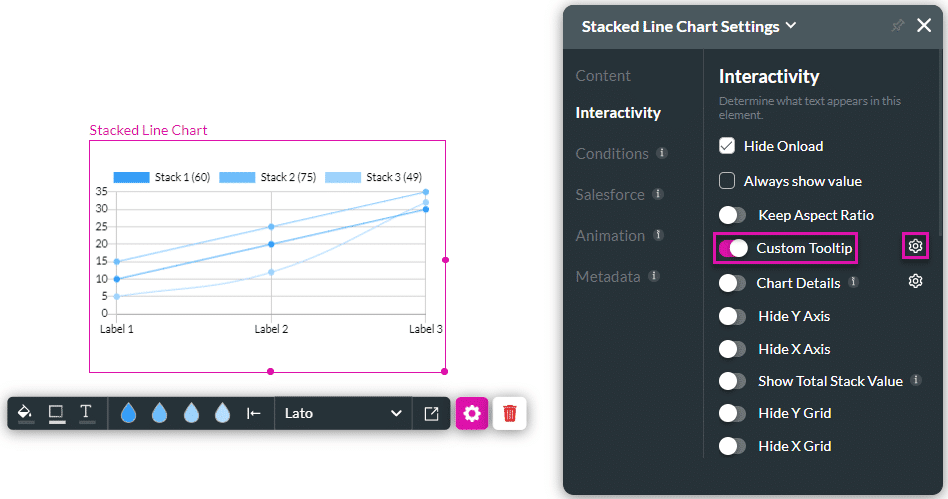Open Custom Tooltip gear settings
Viewport: 948px width, 499px height.
coord(915,246)
